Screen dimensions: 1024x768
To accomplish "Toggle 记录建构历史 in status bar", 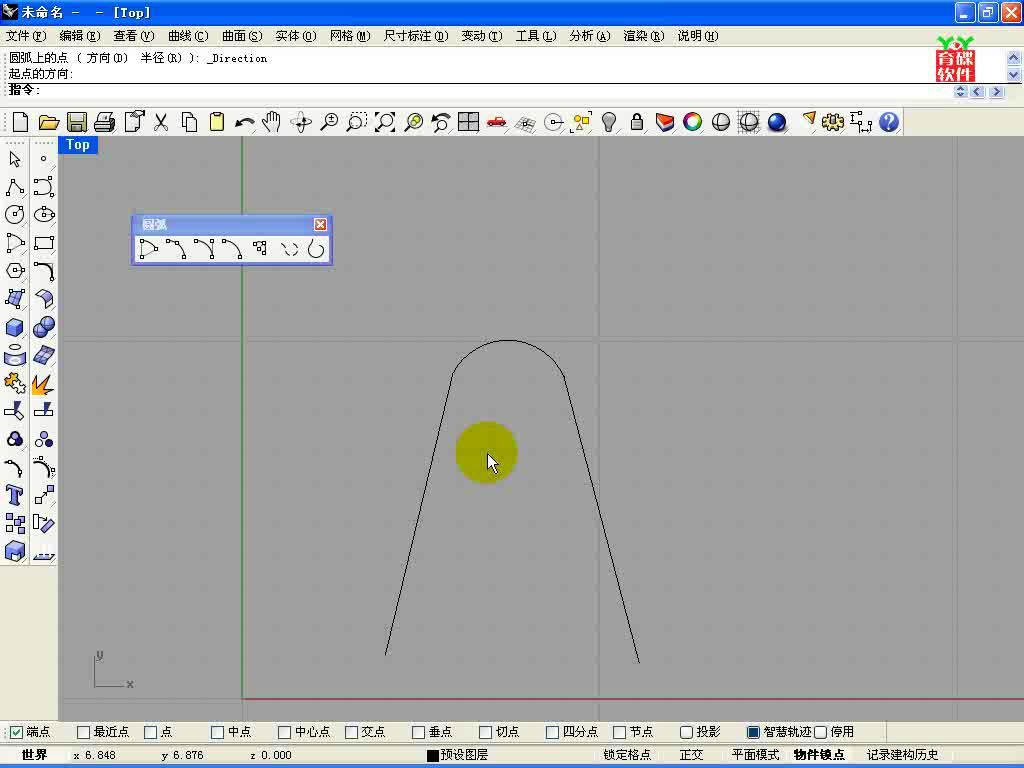I will [903, 755].
